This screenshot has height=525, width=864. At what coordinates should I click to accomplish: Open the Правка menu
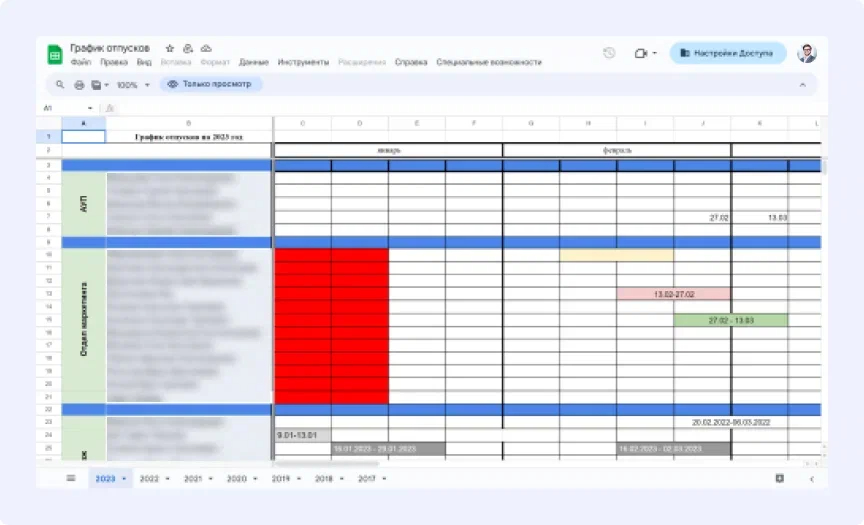[x=114, y=62]
